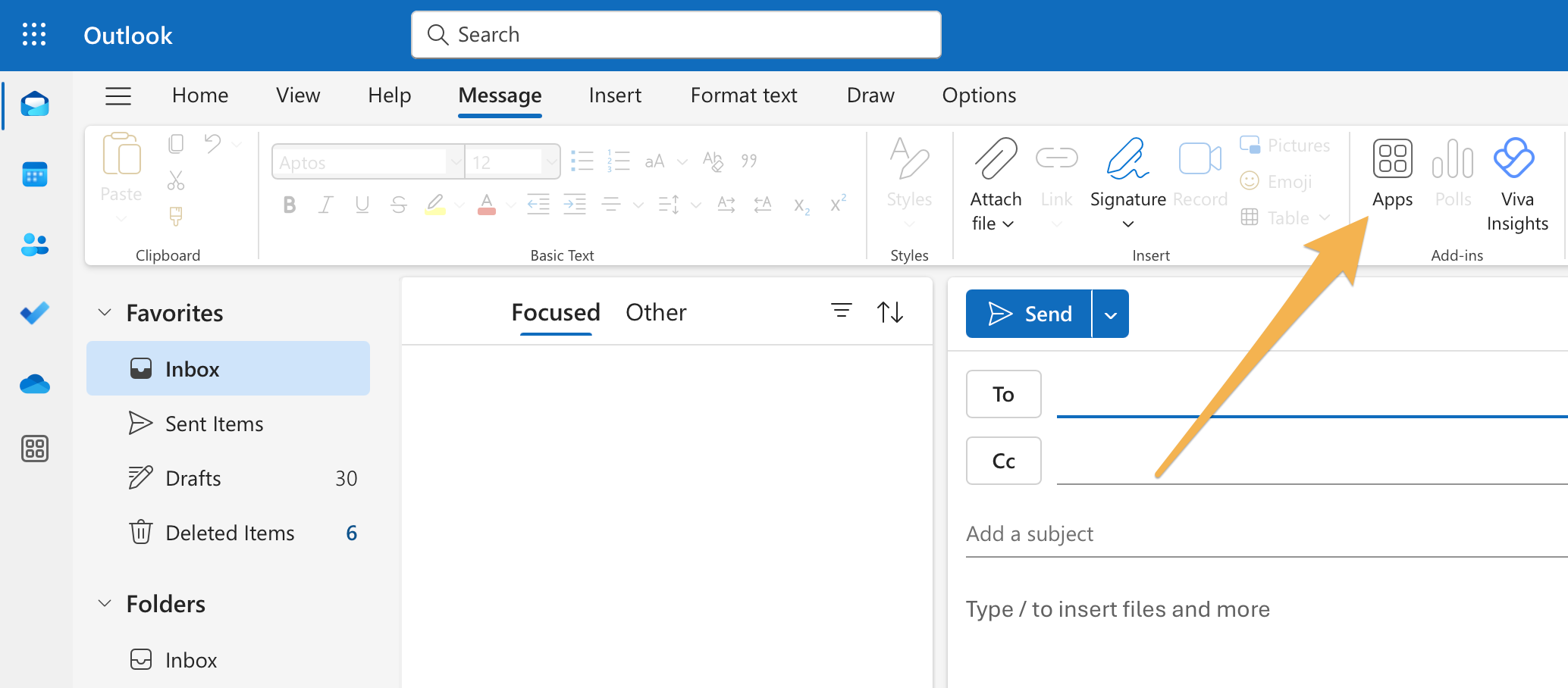
Task: Open More apps in left sidebar
Action: click(x=35, y=449)
